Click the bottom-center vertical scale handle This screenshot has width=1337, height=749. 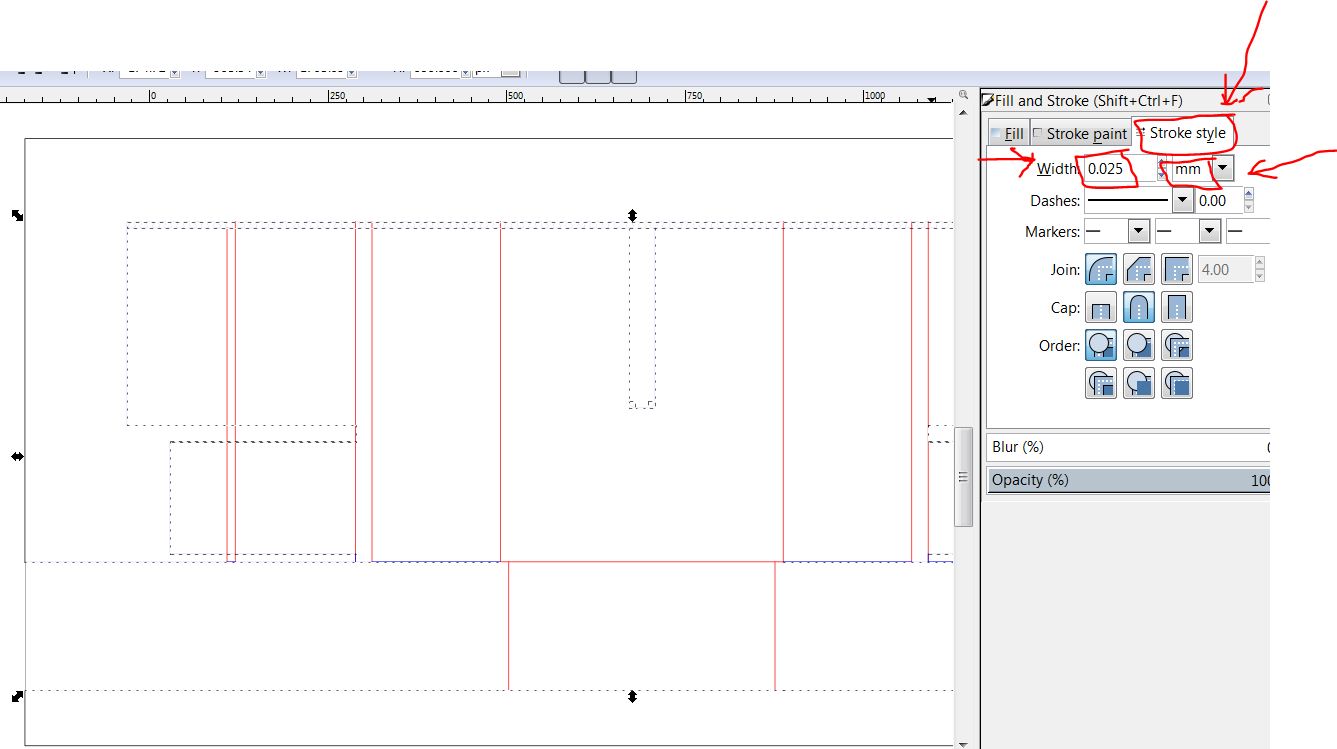(x=632, y=696)
